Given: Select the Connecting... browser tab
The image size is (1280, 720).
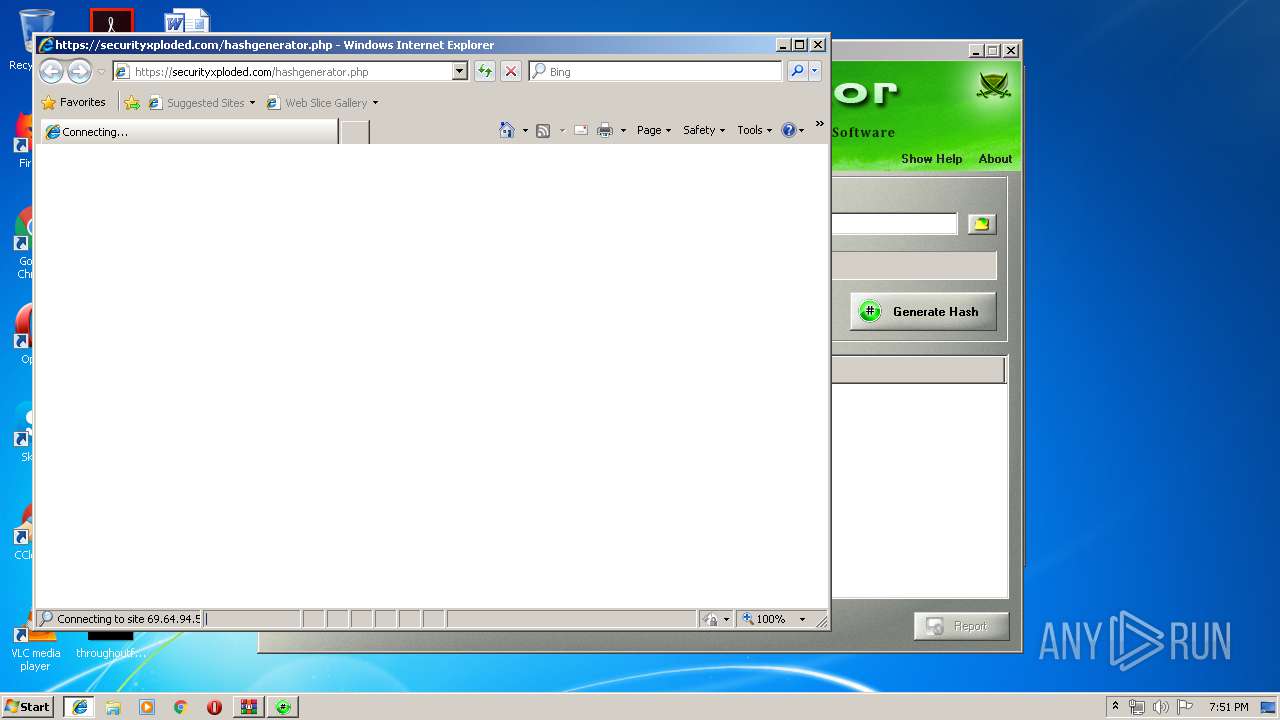Looking at the screenshot, I should point(189,132).
